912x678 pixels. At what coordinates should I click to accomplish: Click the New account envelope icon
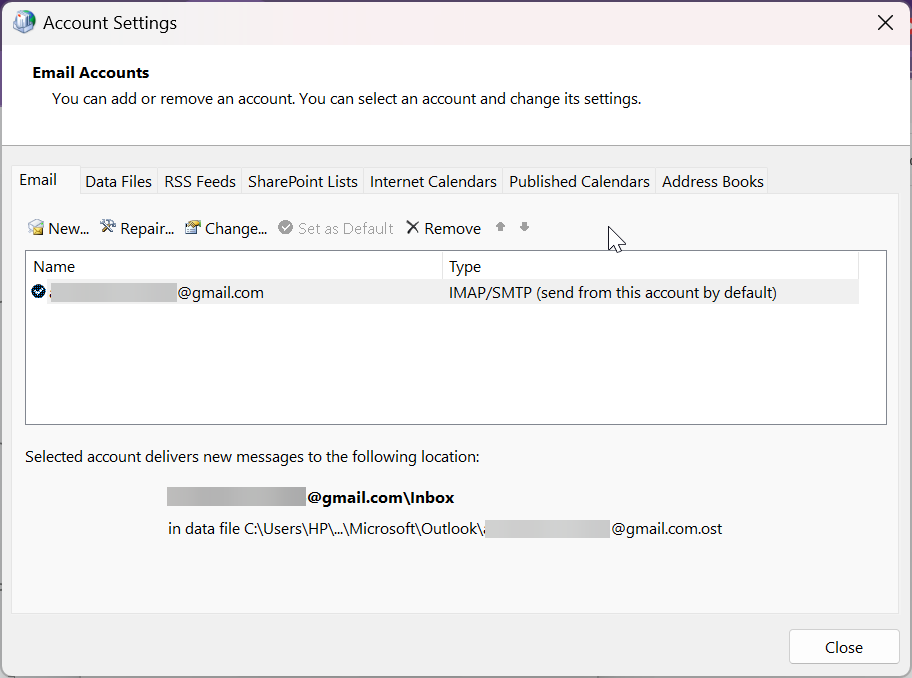[35, 227]
